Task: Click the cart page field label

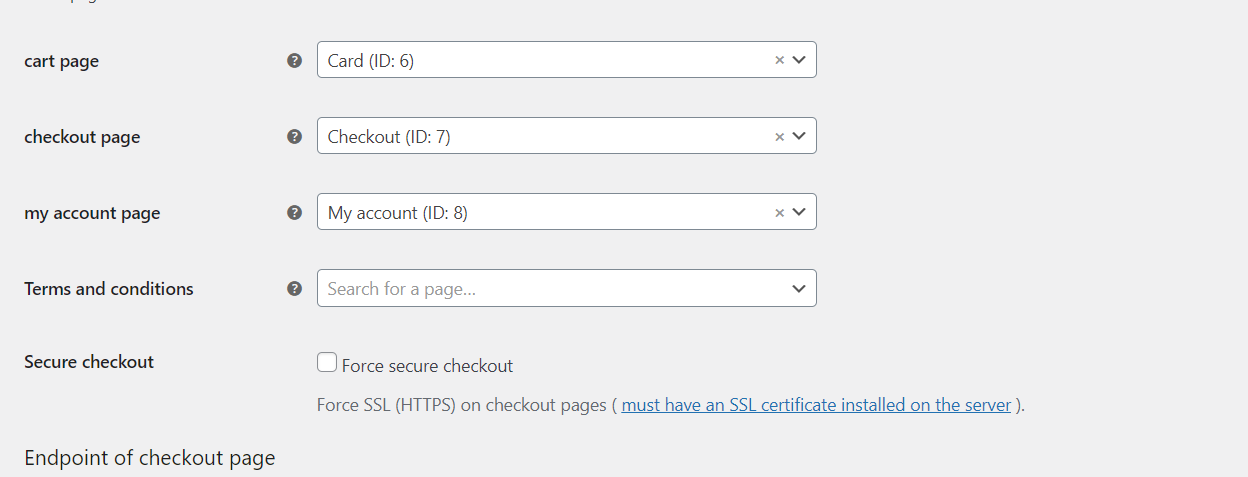Action: pyautogui.click(x=62, y=61)
